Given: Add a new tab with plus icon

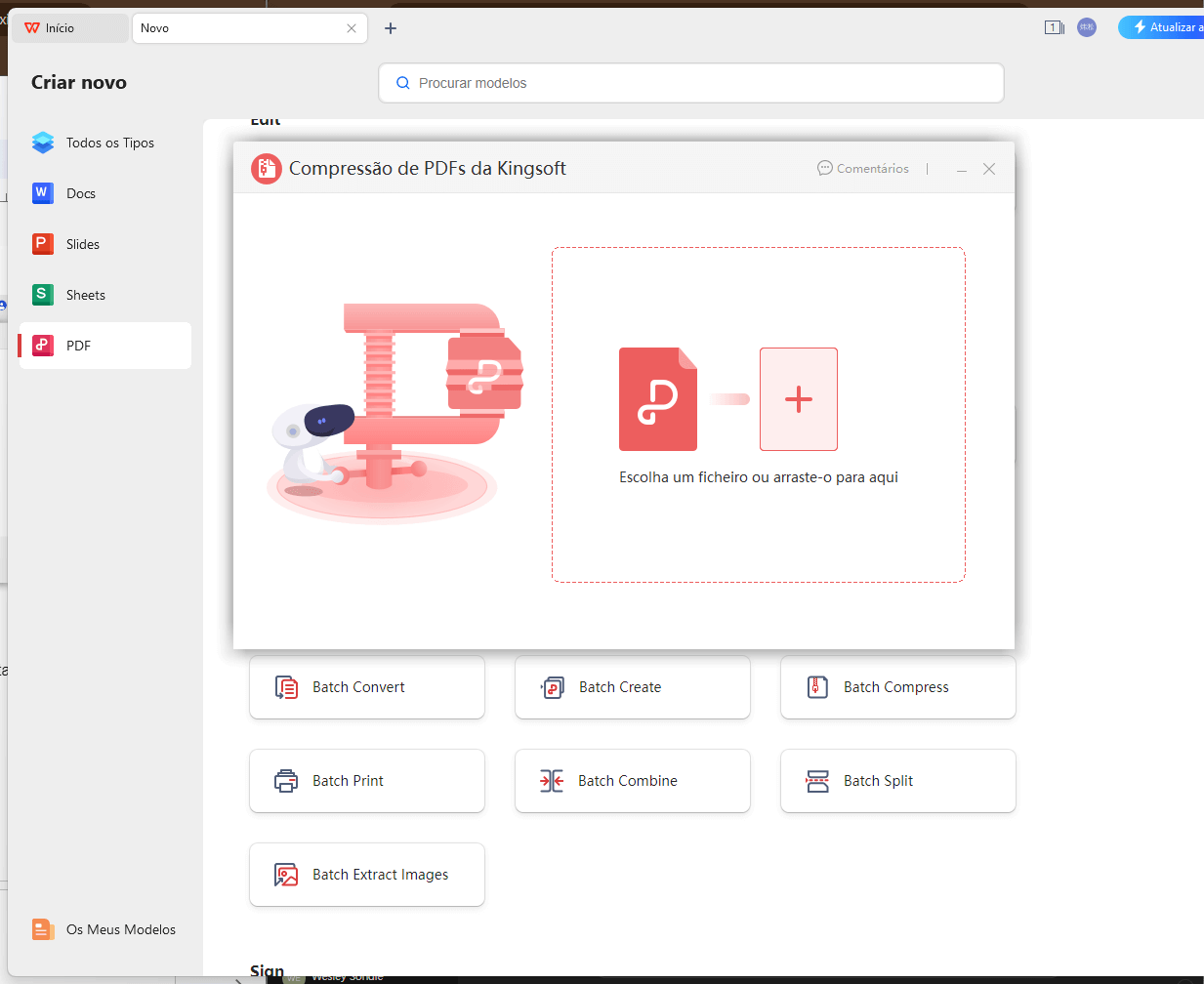Looking at the screenshot, I should pyautogui.click(x=391, y=28).
